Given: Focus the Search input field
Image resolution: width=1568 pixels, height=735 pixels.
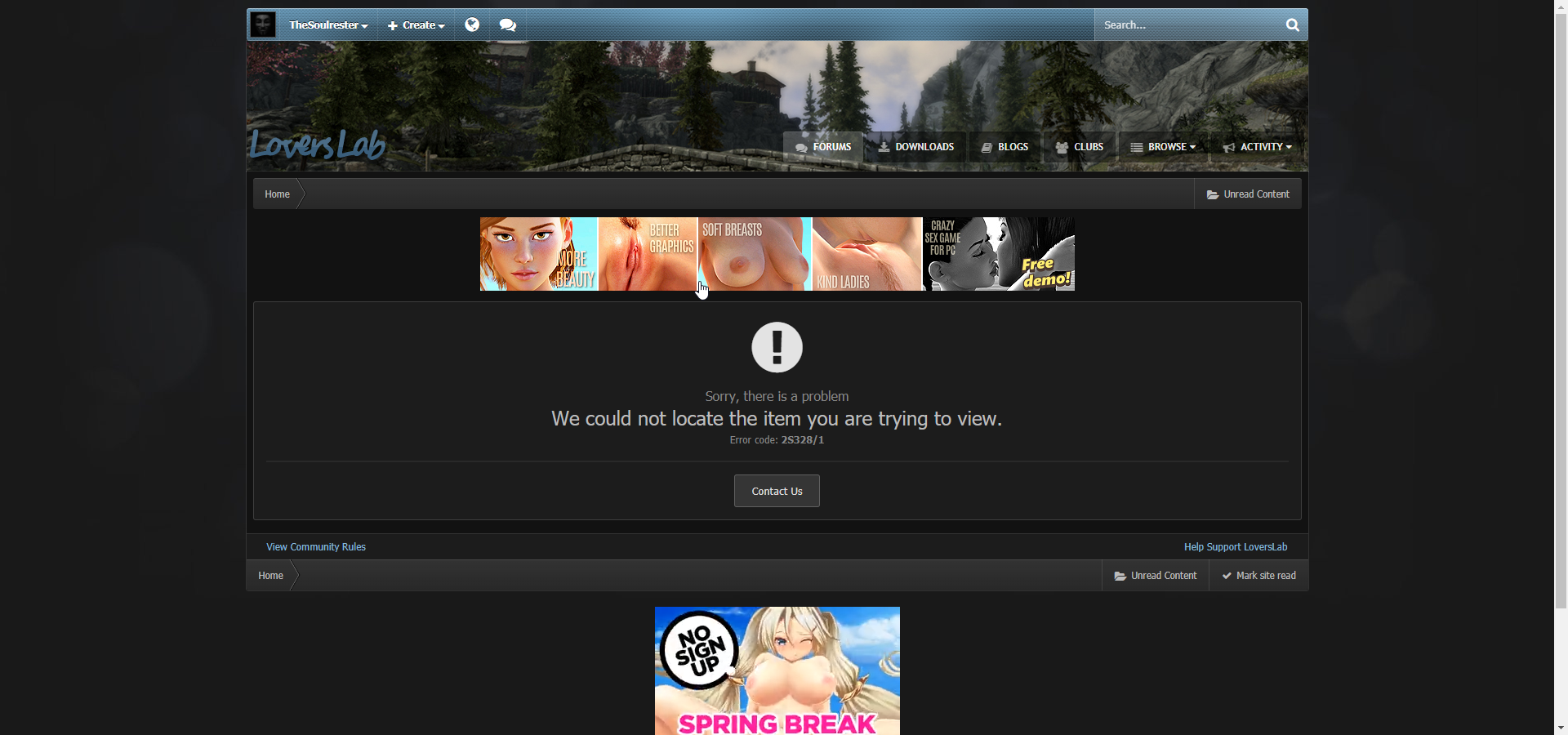Looking at the screenshot, I should pyautogui.click(x=1187, y=25).
